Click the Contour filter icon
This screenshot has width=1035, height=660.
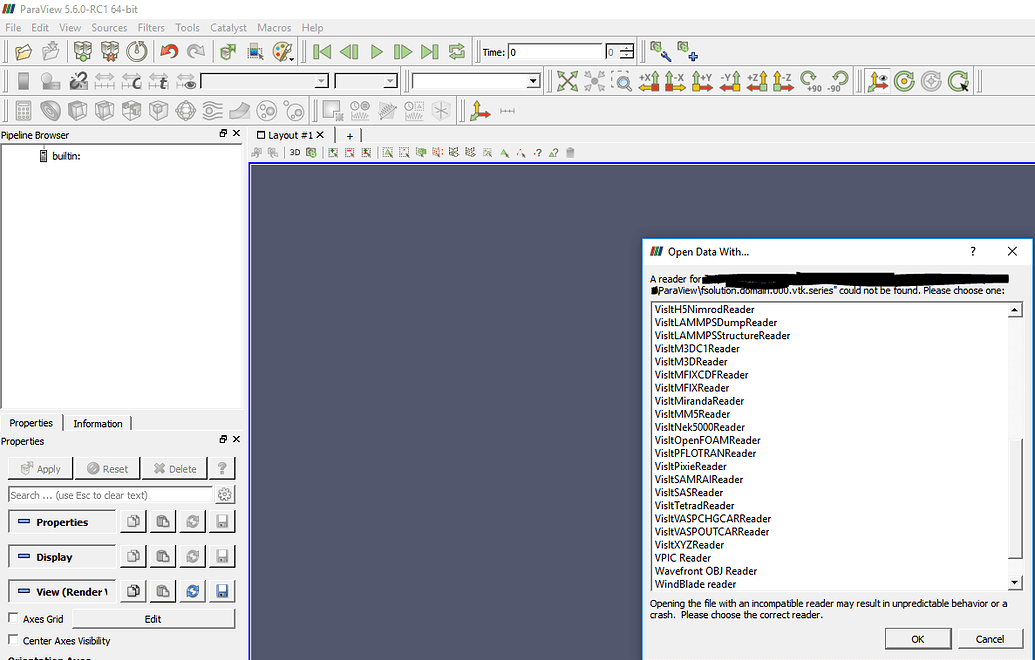pos(50,111)
